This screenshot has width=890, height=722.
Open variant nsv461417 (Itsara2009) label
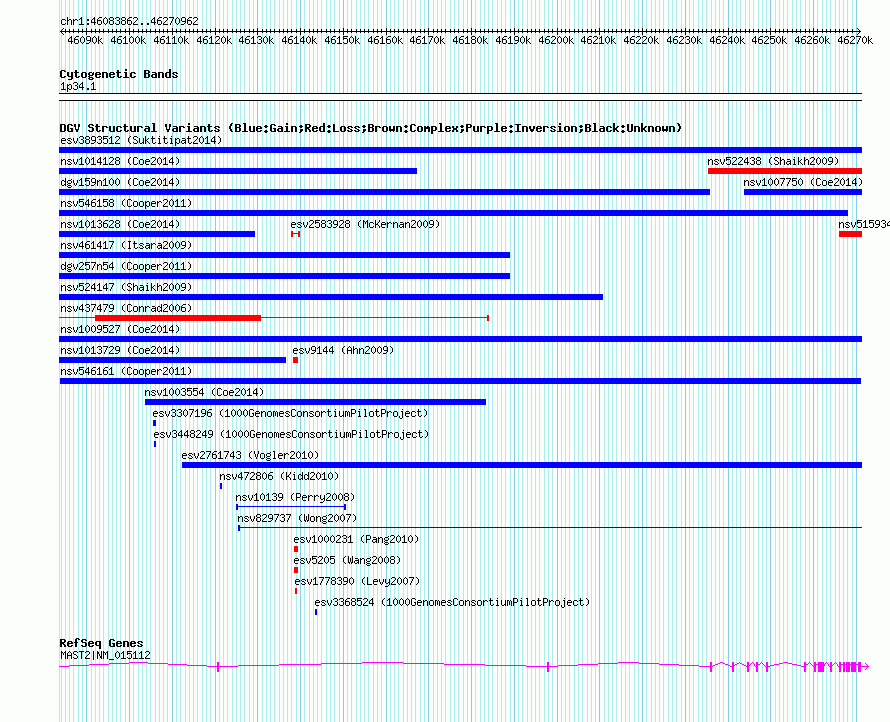click(126, 245)
